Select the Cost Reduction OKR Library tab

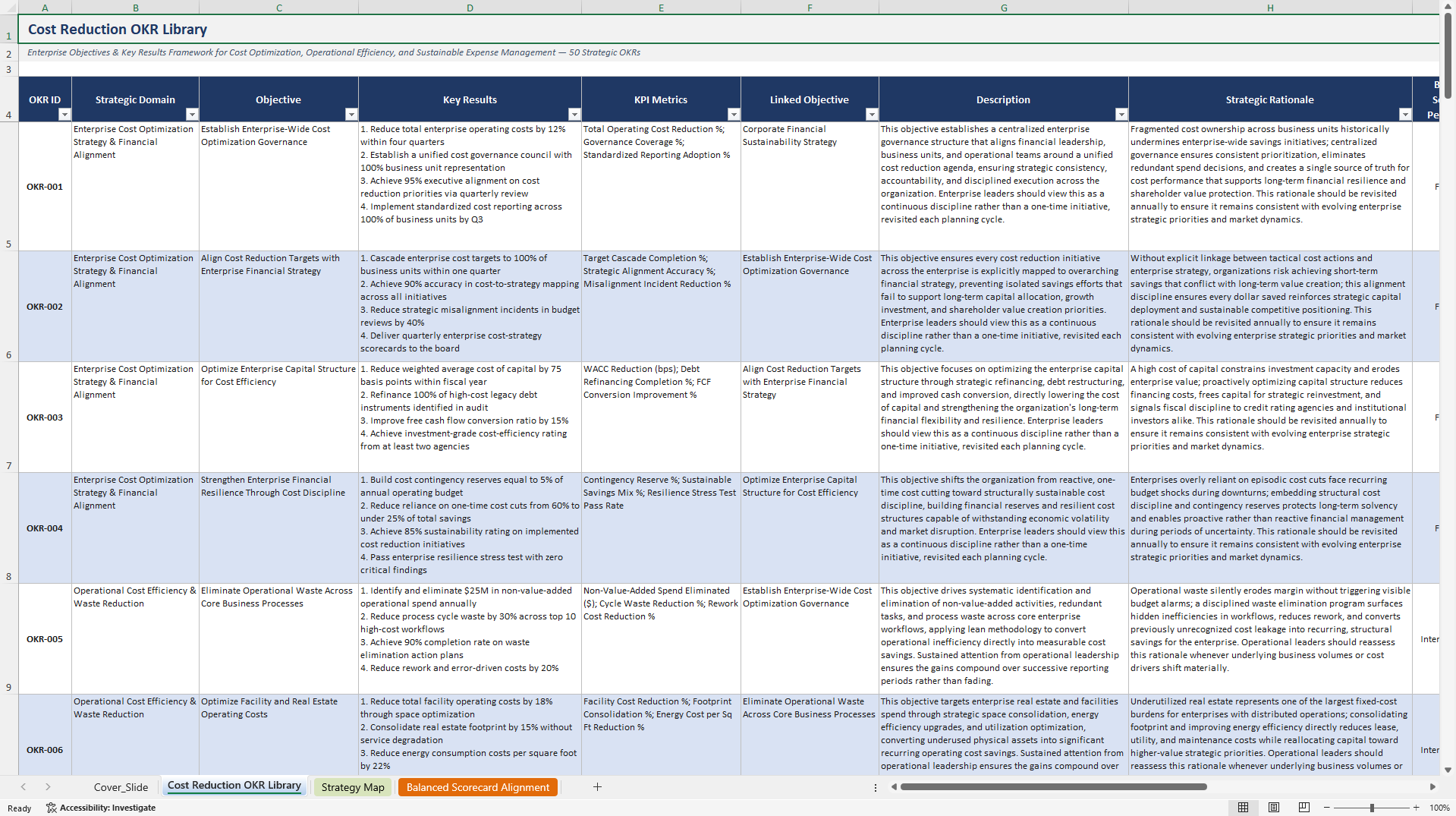click(x=234, y=786)
